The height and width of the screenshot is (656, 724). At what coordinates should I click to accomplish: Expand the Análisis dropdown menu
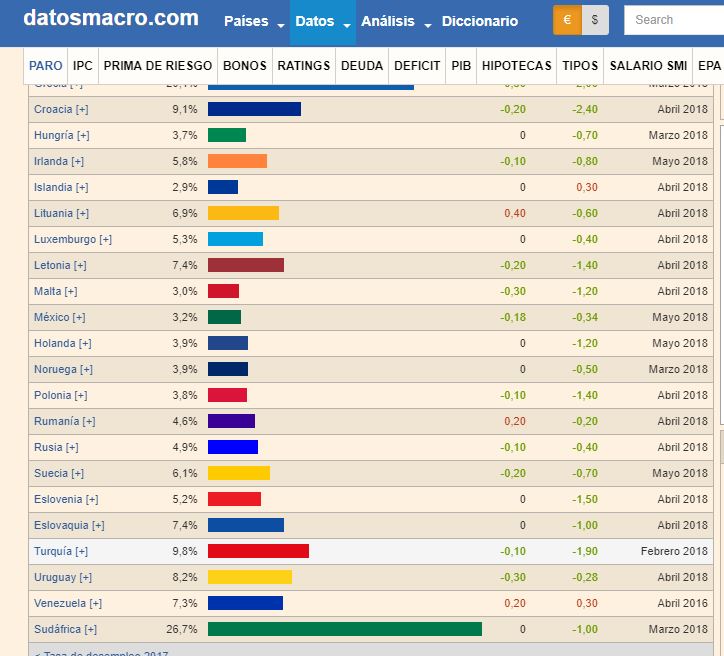pos(395,22)
